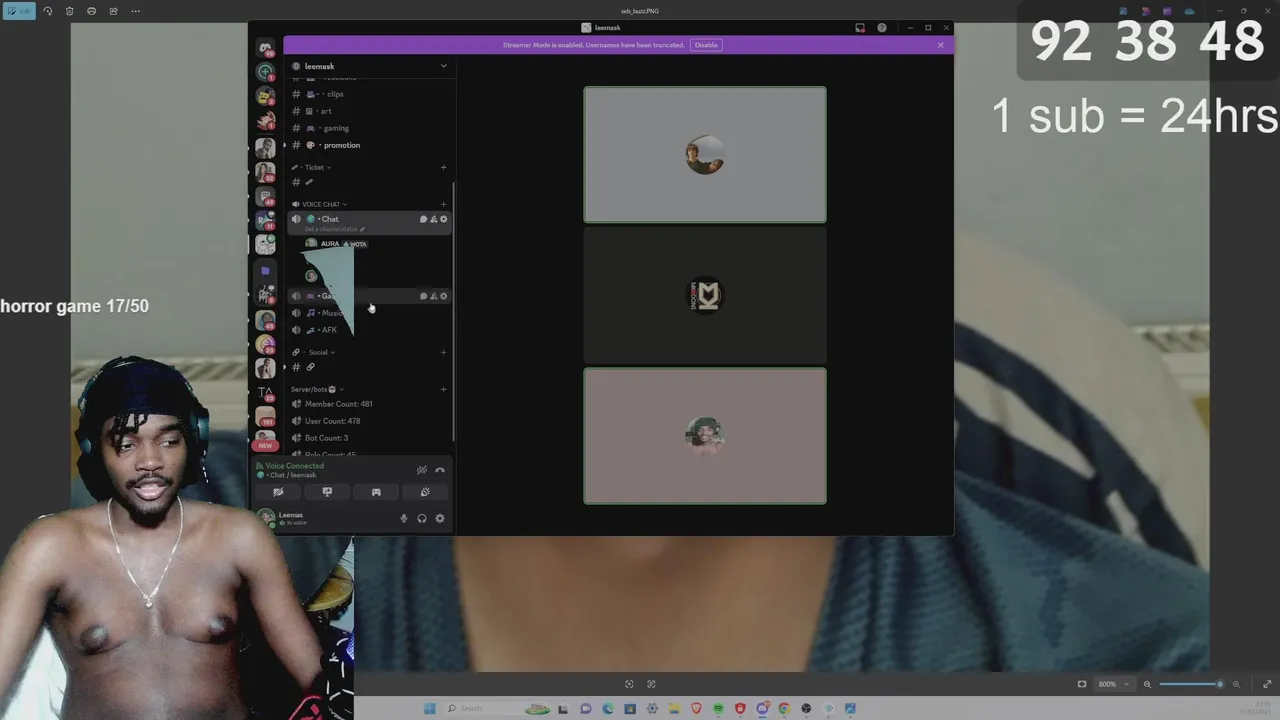Toggle camera on in voice panel

coord(278,492)
